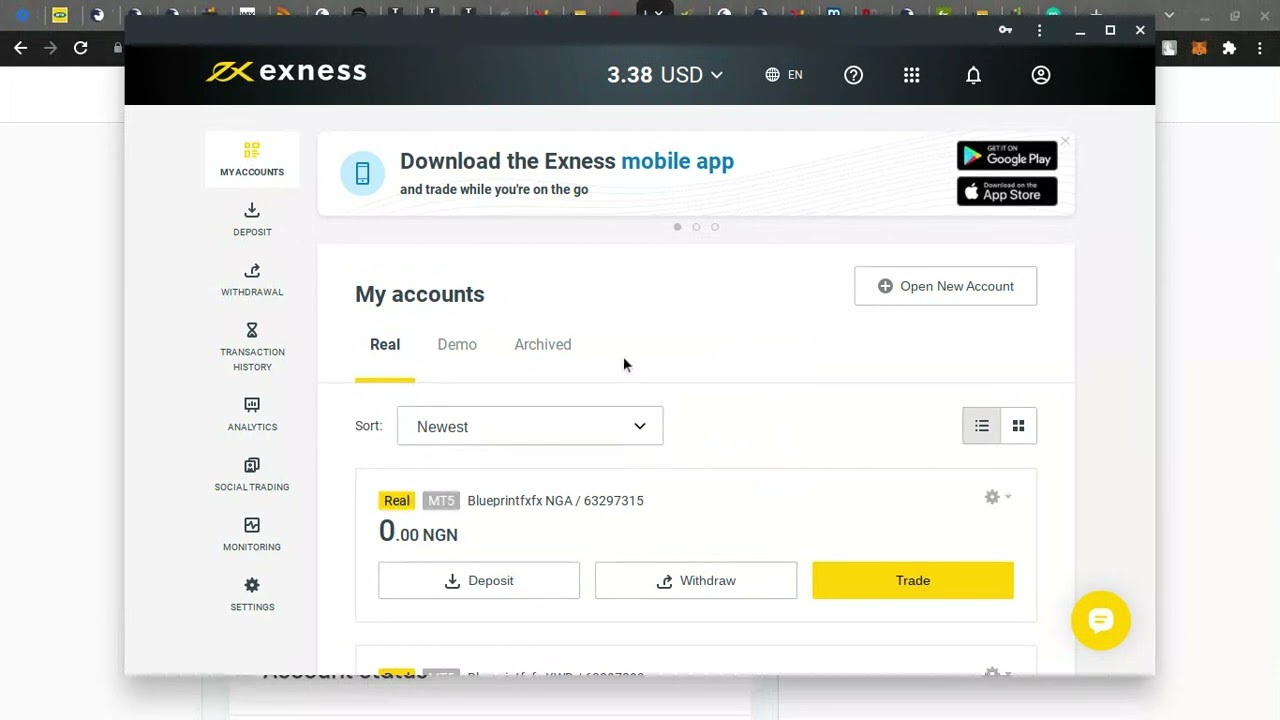The width and height of the screenshot is (1280, 720).
Task: Open the notifications bell
Action: click(x=973, y=75)
